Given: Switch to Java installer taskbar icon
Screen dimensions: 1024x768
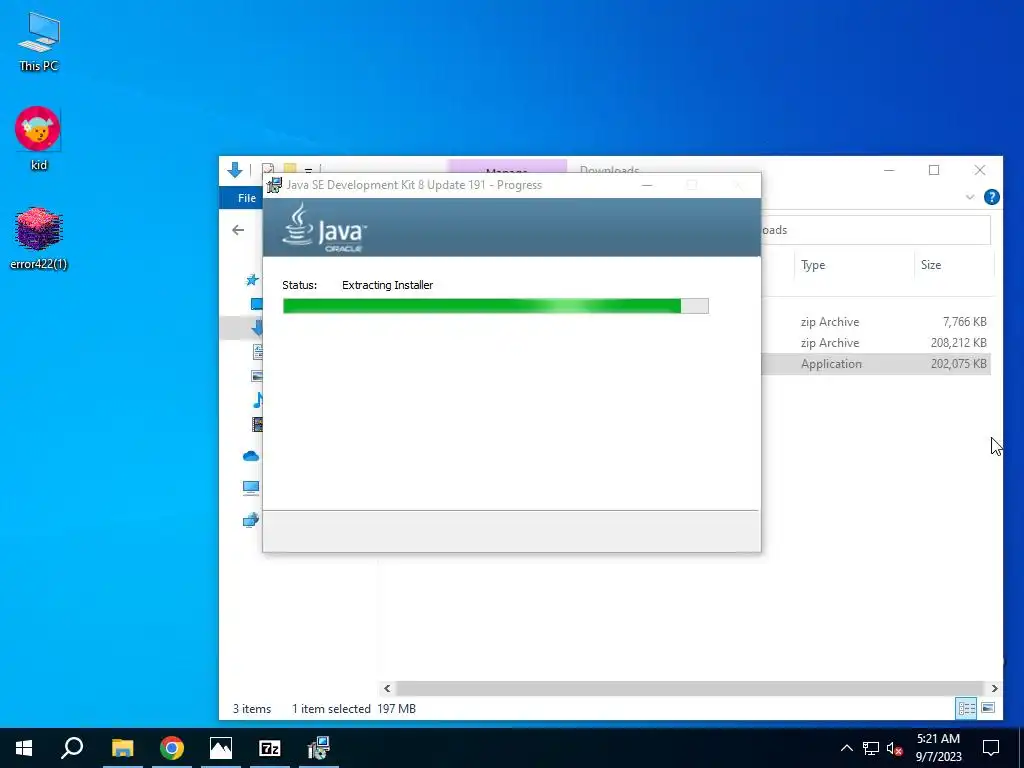Looking at the screenshot, I should 319,748.
